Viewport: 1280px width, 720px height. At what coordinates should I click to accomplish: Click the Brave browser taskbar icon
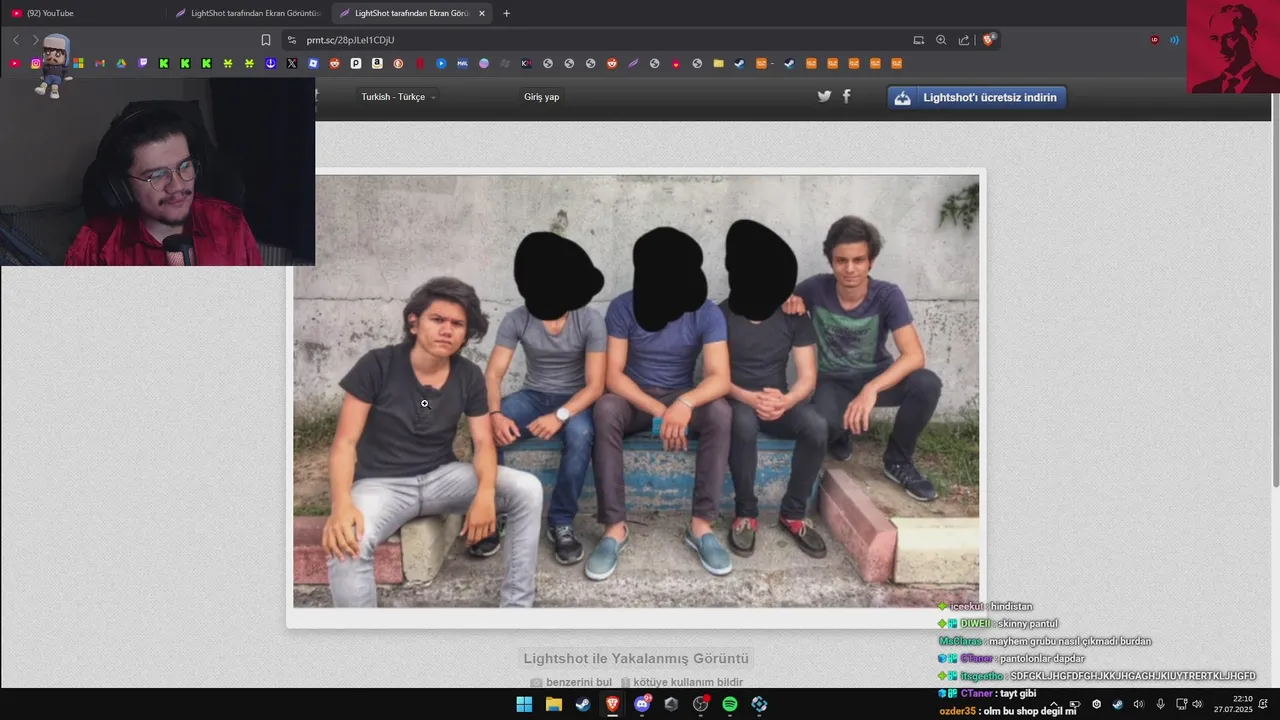coord(612,704)
